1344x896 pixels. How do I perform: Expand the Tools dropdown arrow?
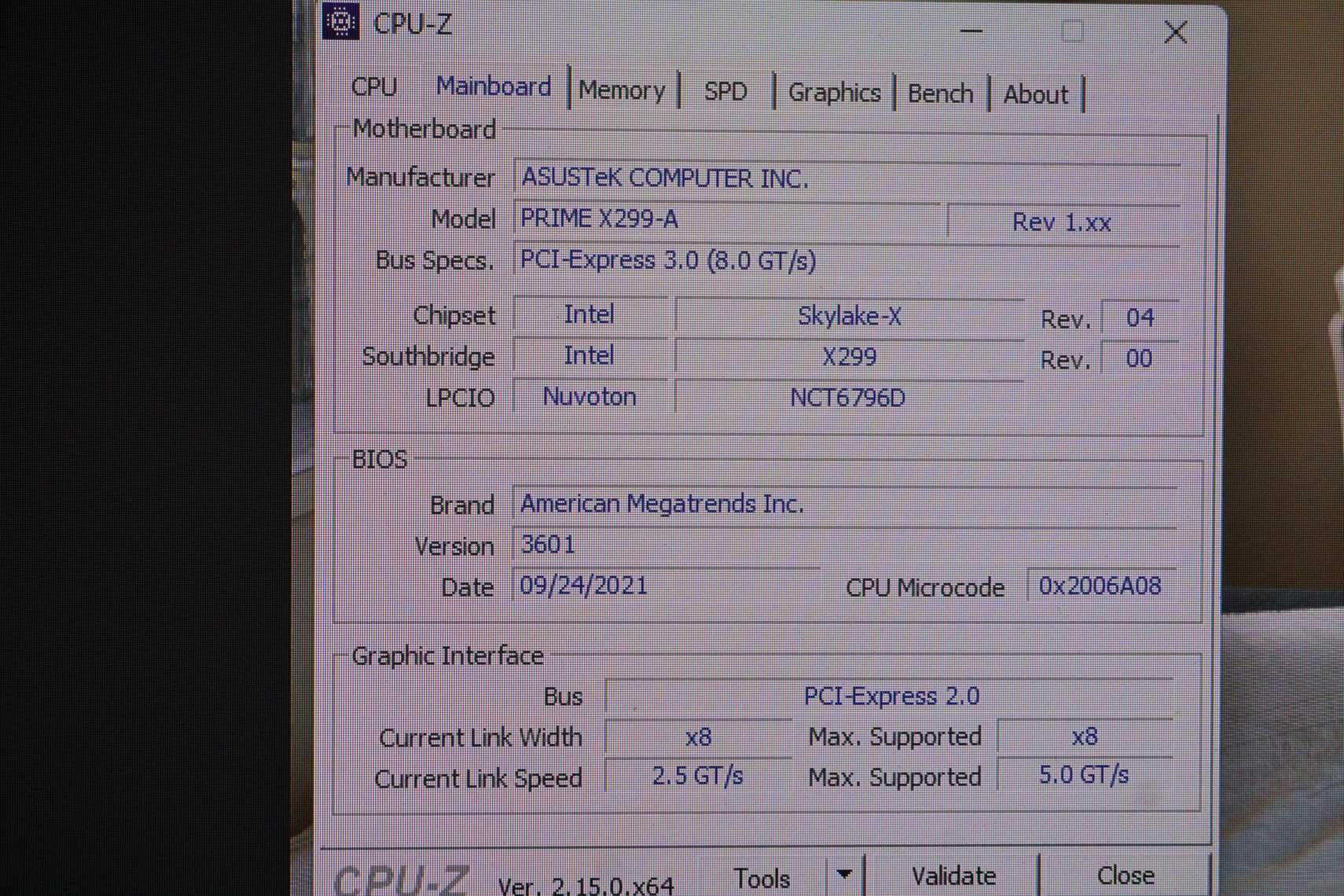coord(845,875)
